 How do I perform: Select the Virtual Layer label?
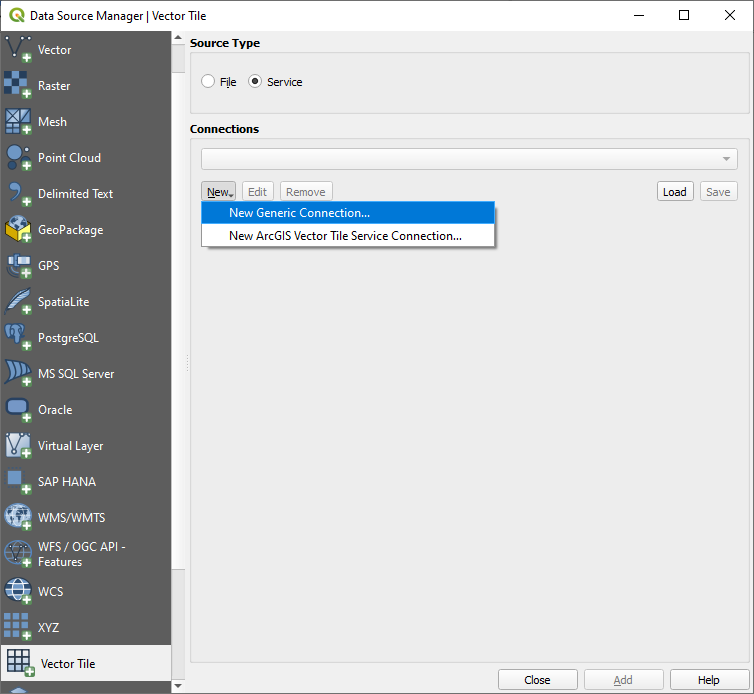(x=71, y=446)
